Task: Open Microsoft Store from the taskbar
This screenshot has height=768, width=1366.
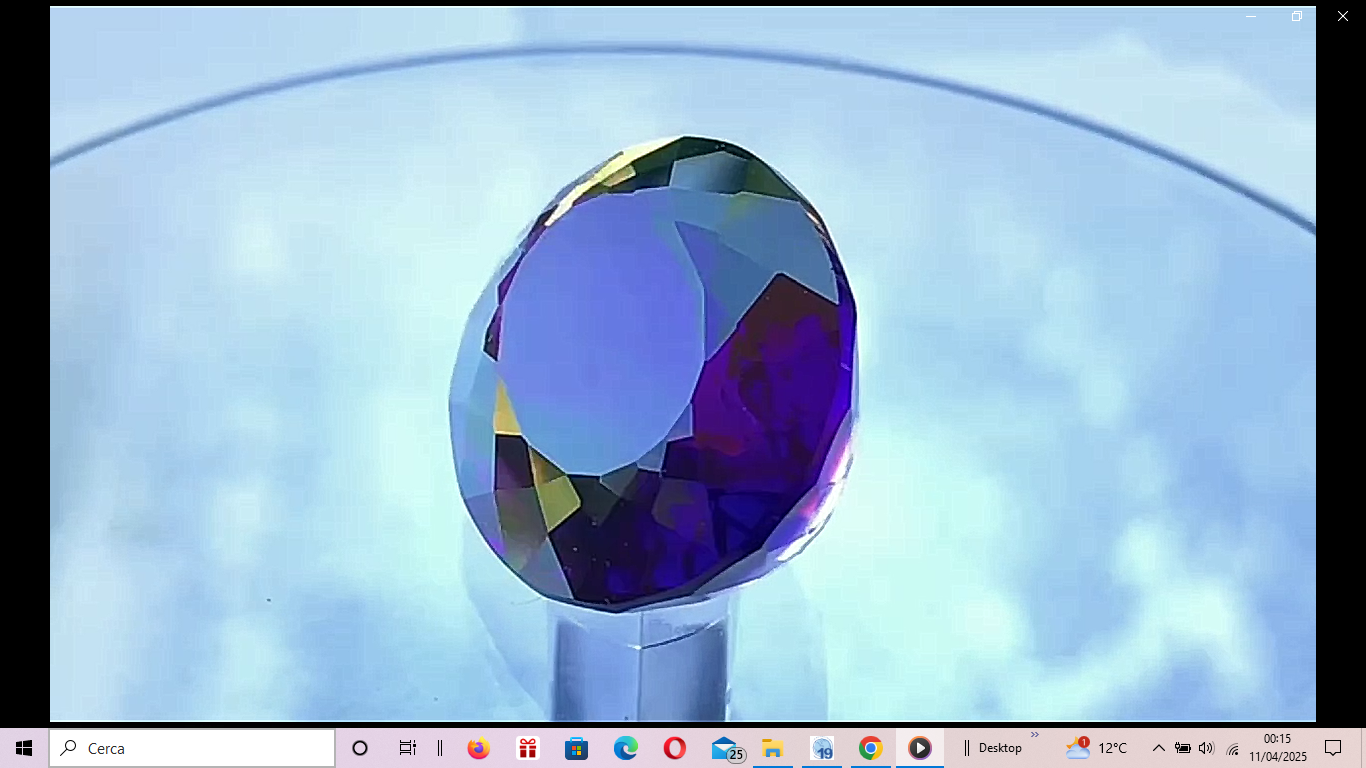Action: [576, 748]
